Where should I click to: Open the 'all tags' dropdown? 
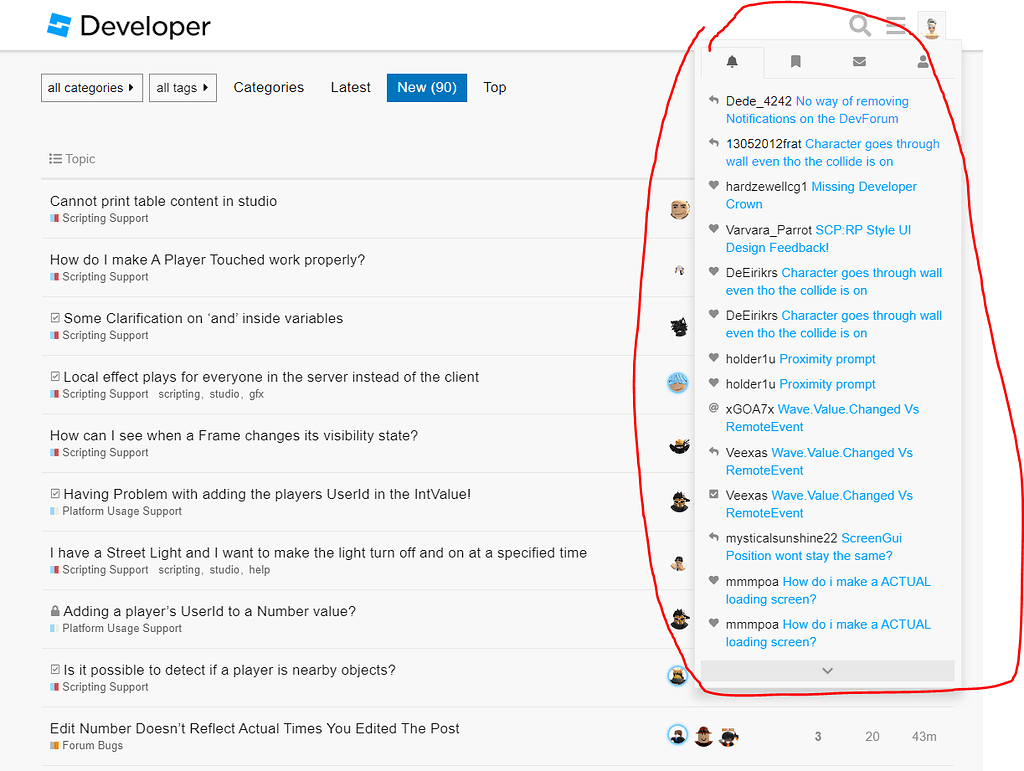tap(182, 87)
